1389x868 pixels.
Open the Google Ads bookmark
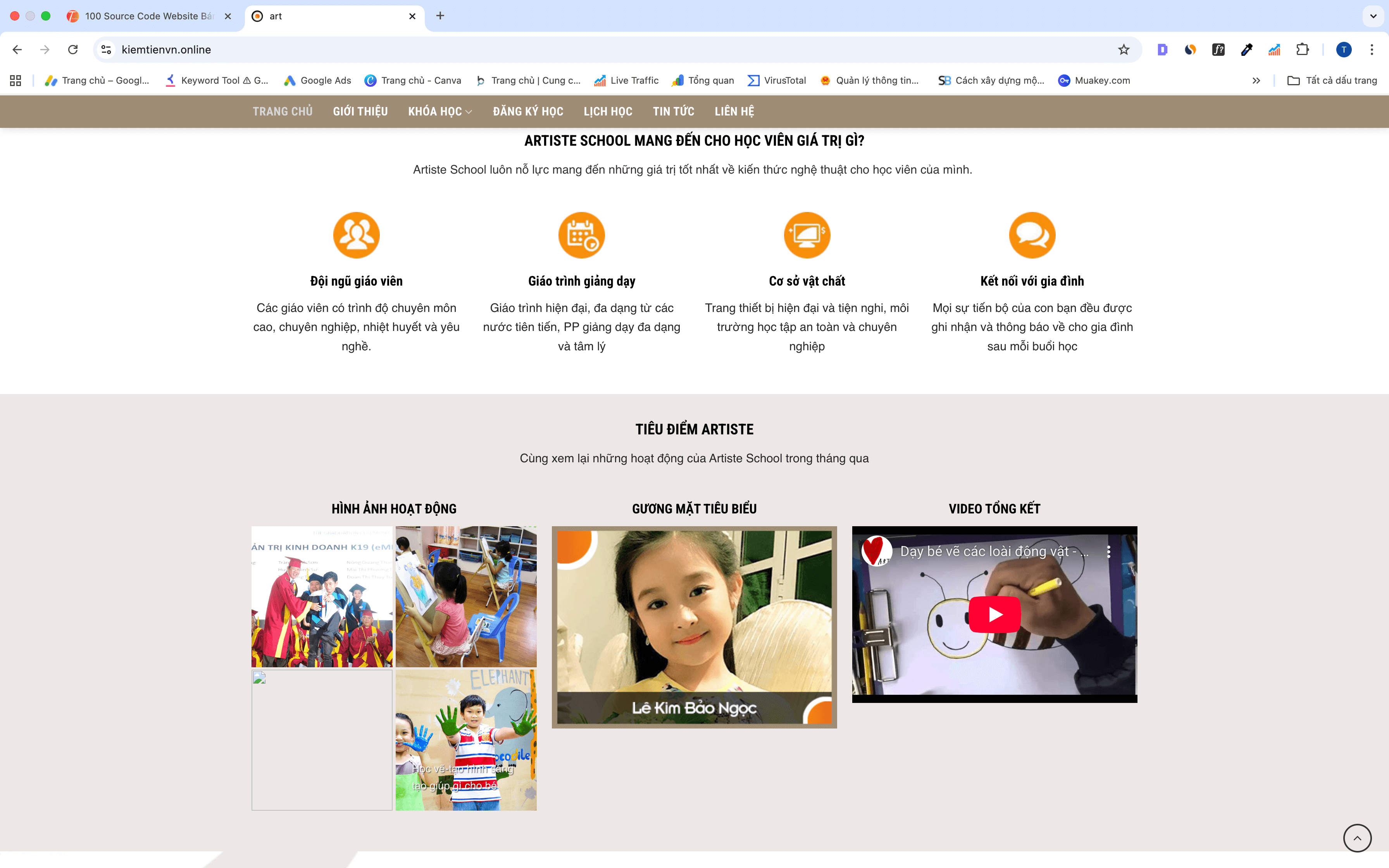[x=317, y=81]
